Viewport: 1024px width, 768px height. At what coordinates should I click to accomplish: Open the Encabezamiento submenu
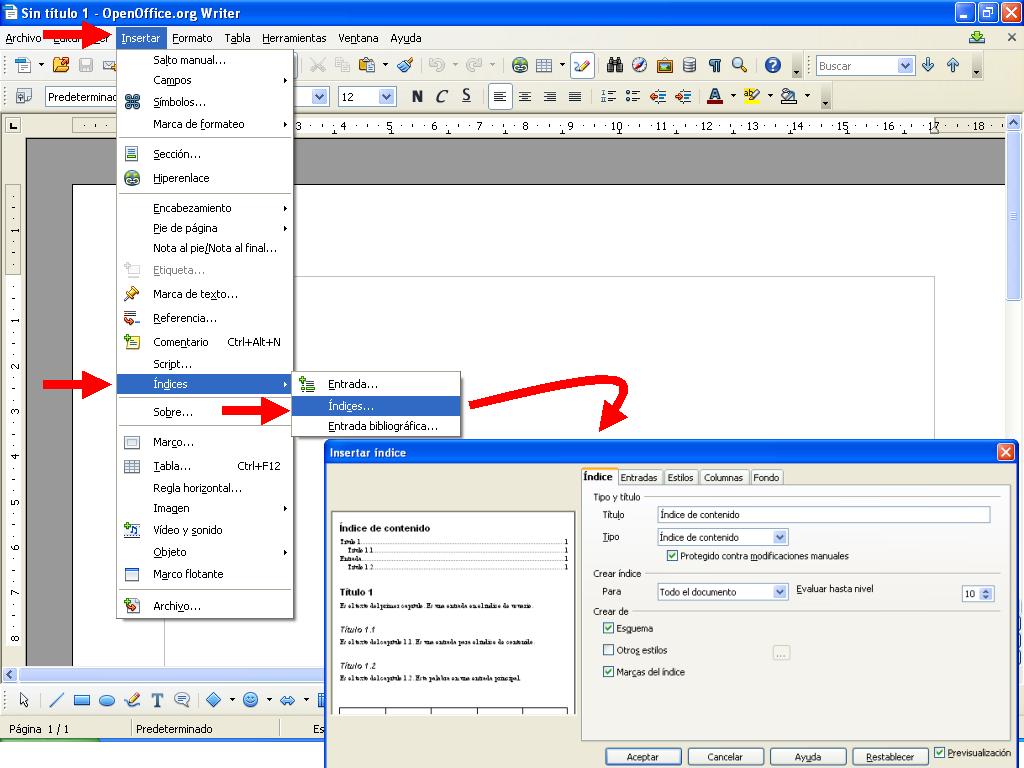pyautogui.click(x=205, y=208)
